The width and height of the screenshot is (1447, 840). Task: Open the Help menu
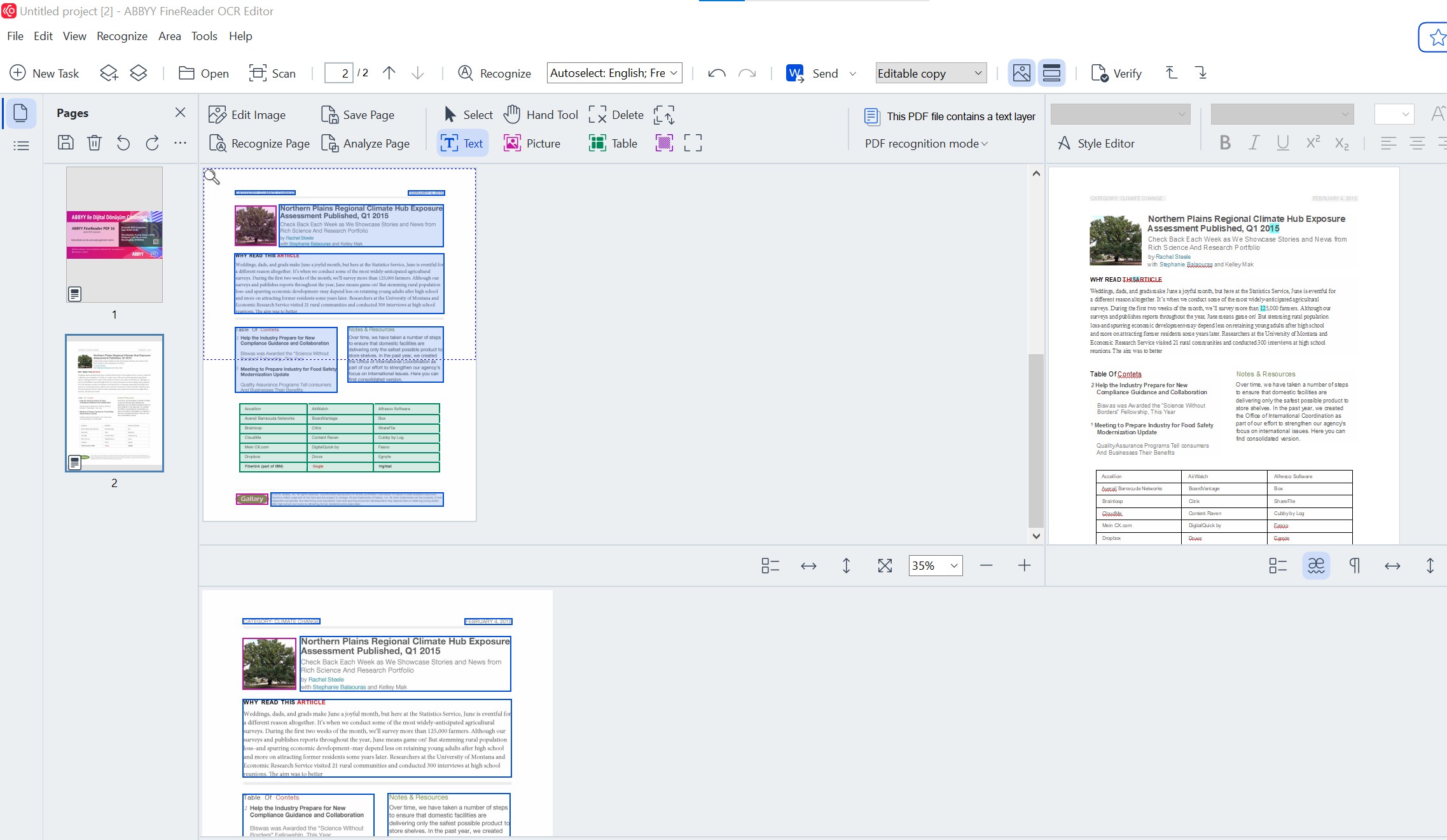pyautogui.click(x=240, y=36)
